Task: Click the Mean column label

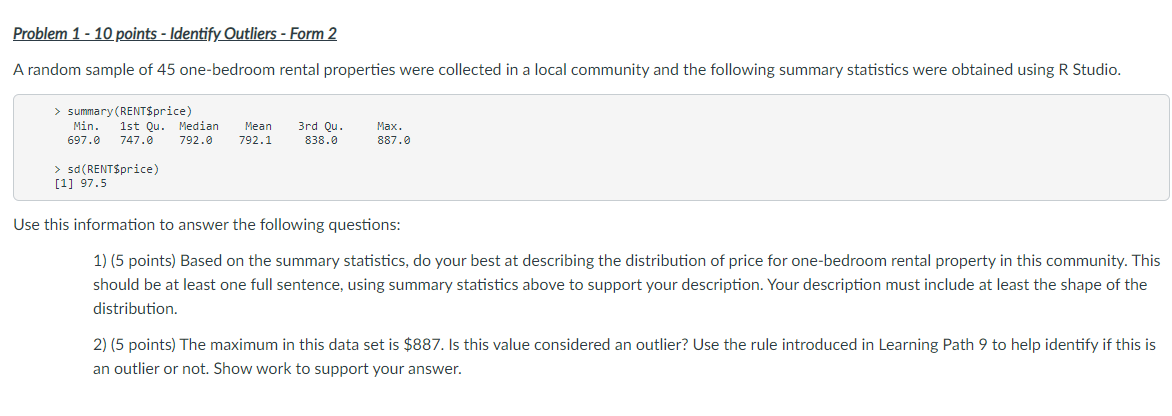Action: 257,126
